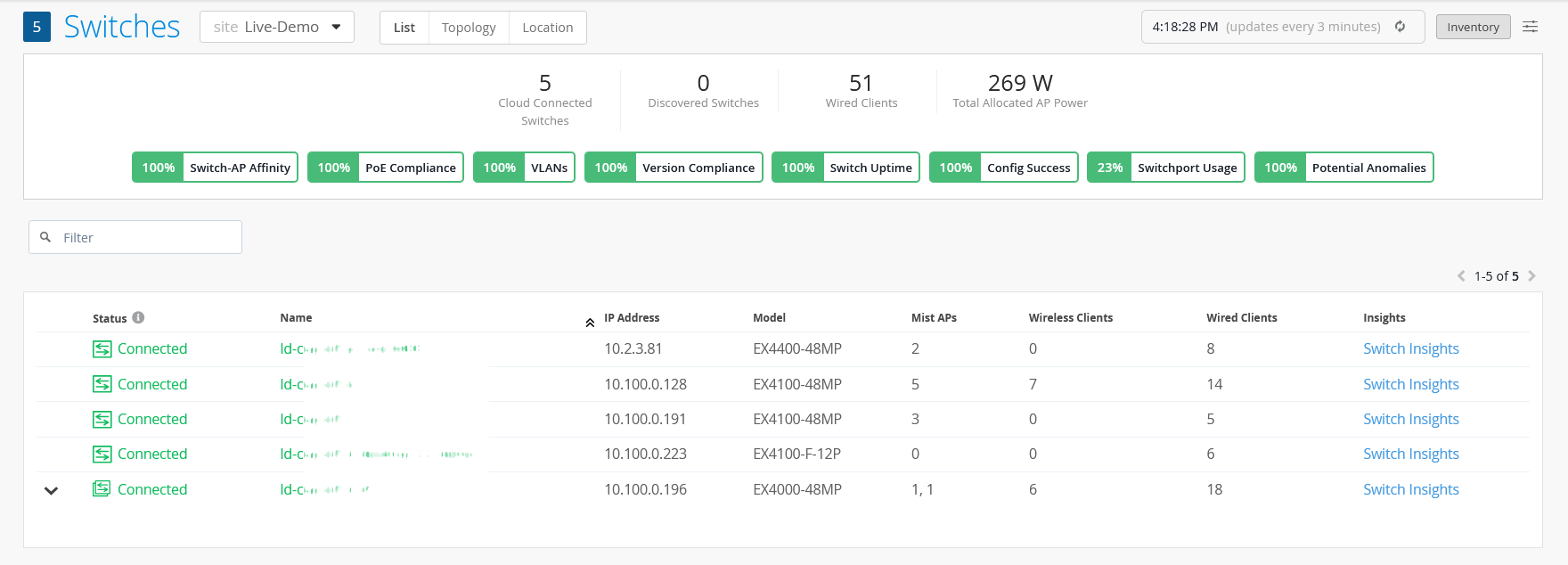Click the VLANs metric badge

click(524, 168)
